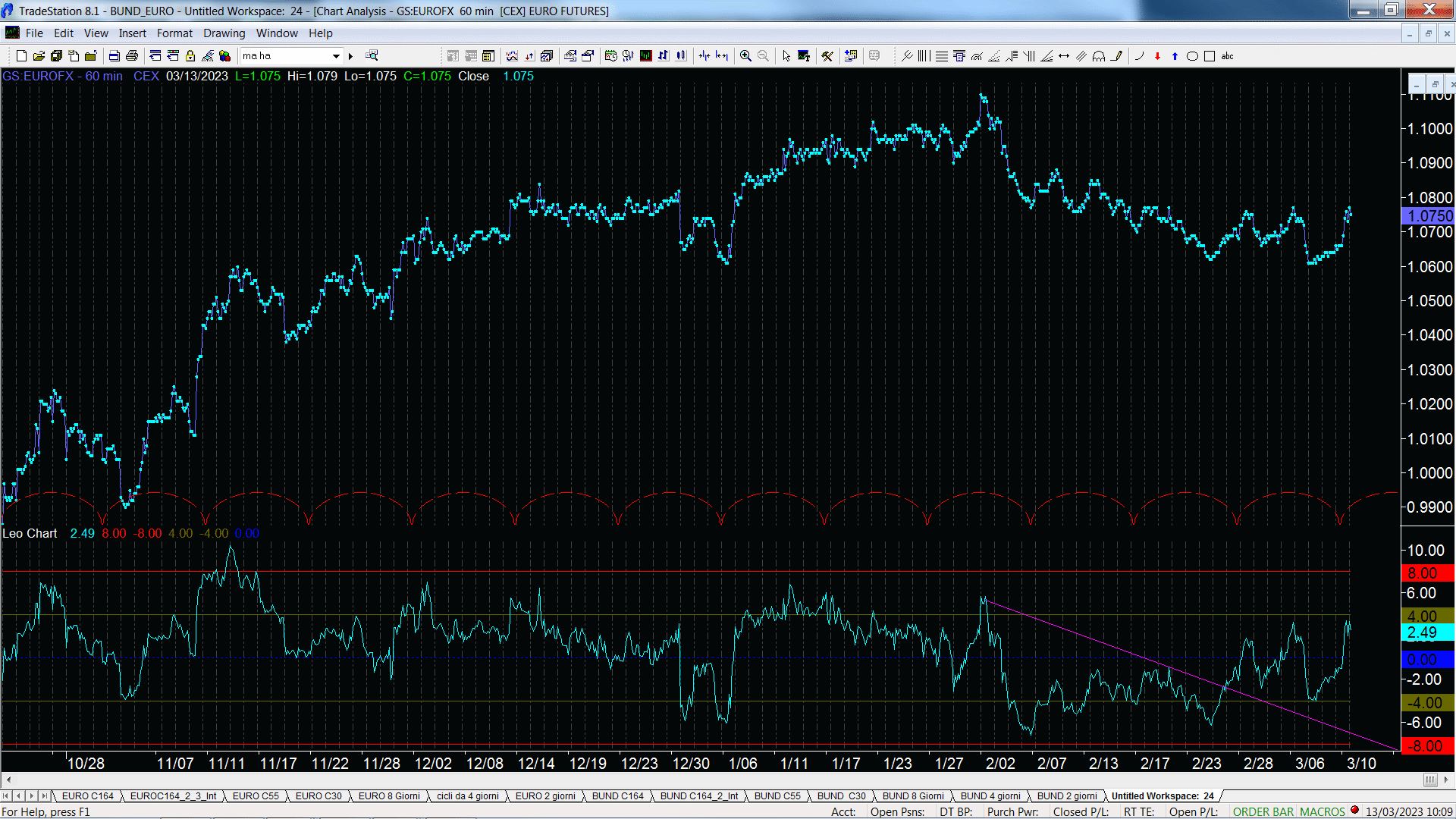This screenshot has width=1456, height=819.
Task: Select the yellow pencil trendline tool
Action: [1116, 56]
